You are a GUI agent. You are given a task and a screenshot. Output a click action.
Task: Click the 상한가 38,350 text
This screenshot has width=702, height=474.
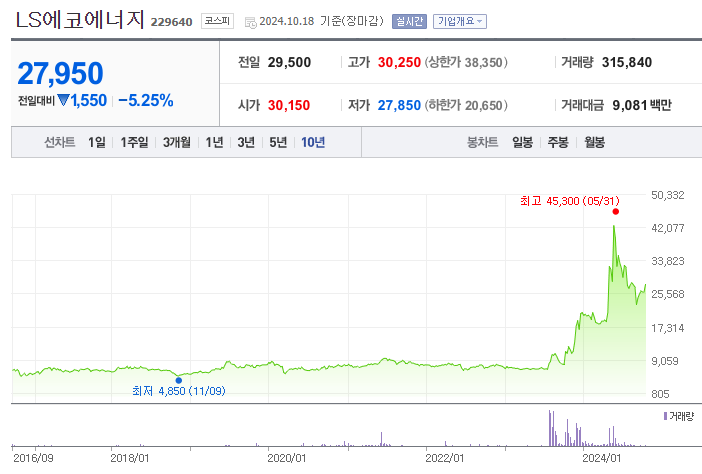[x=466, y=62]
